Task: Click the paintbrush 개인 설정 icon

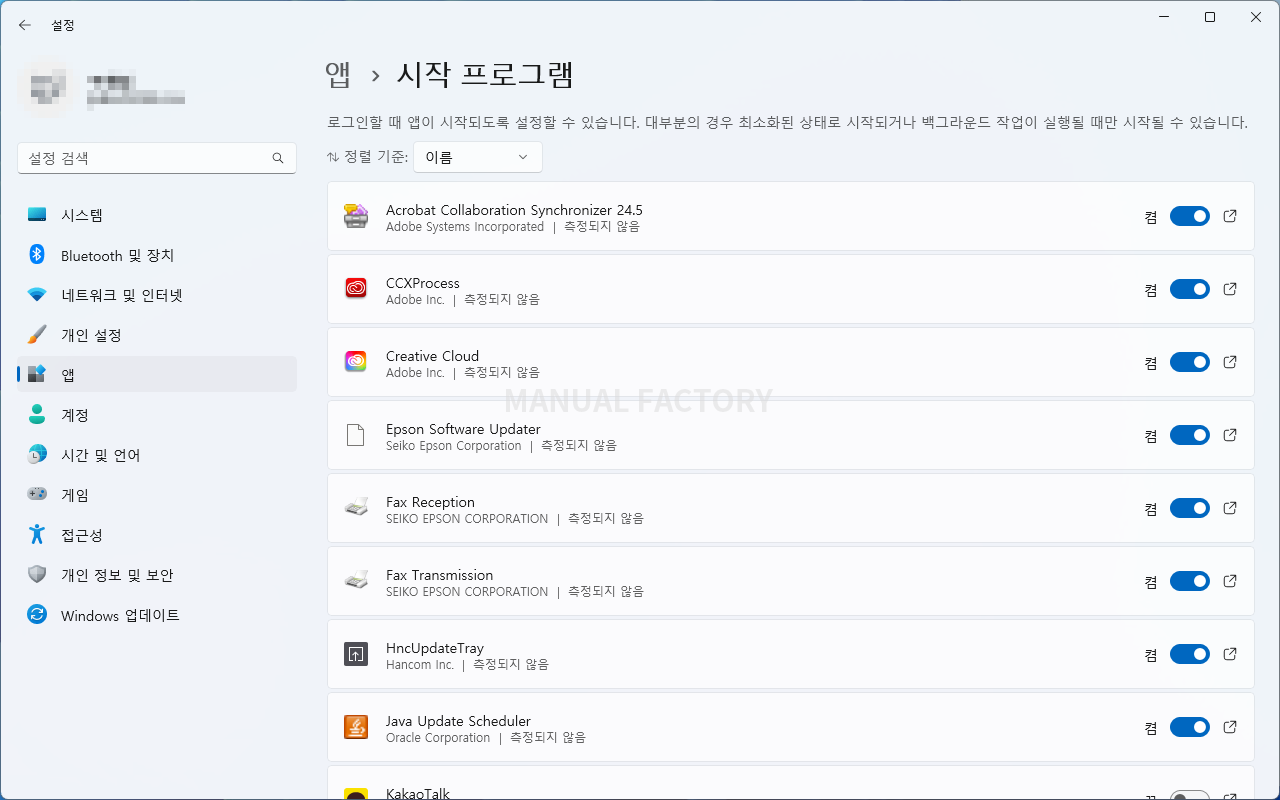Action: 37,335
